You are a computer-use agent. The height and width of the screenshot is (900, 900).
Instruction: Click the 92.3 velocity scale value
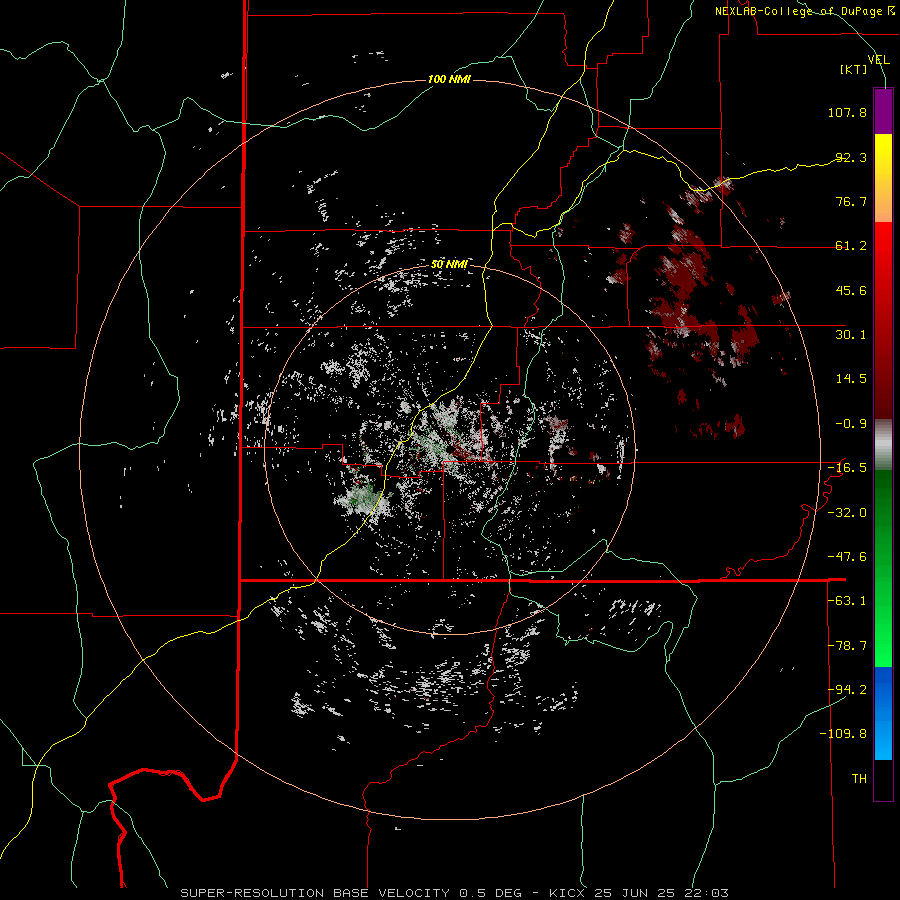point(851,157)
